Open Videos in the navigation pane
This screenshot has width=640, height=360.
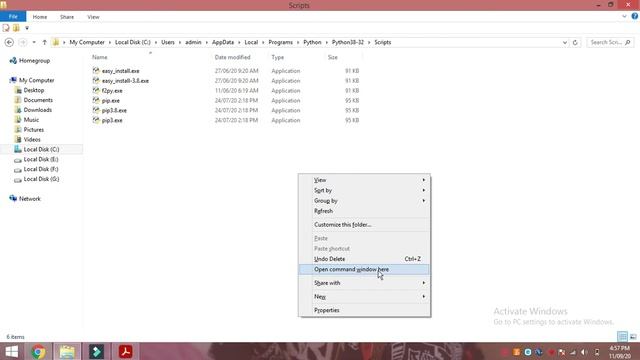pyautogui.click(x=32, y=140)
